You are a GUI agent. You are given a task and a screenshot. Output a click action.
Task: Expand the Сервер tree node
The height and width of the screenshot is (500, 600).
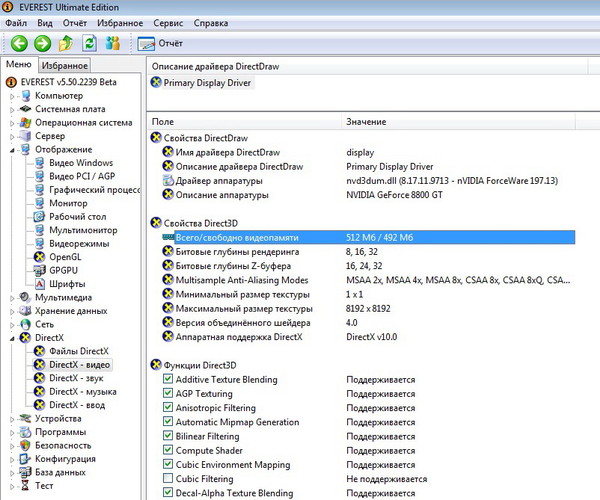click(x=12, y=137)
